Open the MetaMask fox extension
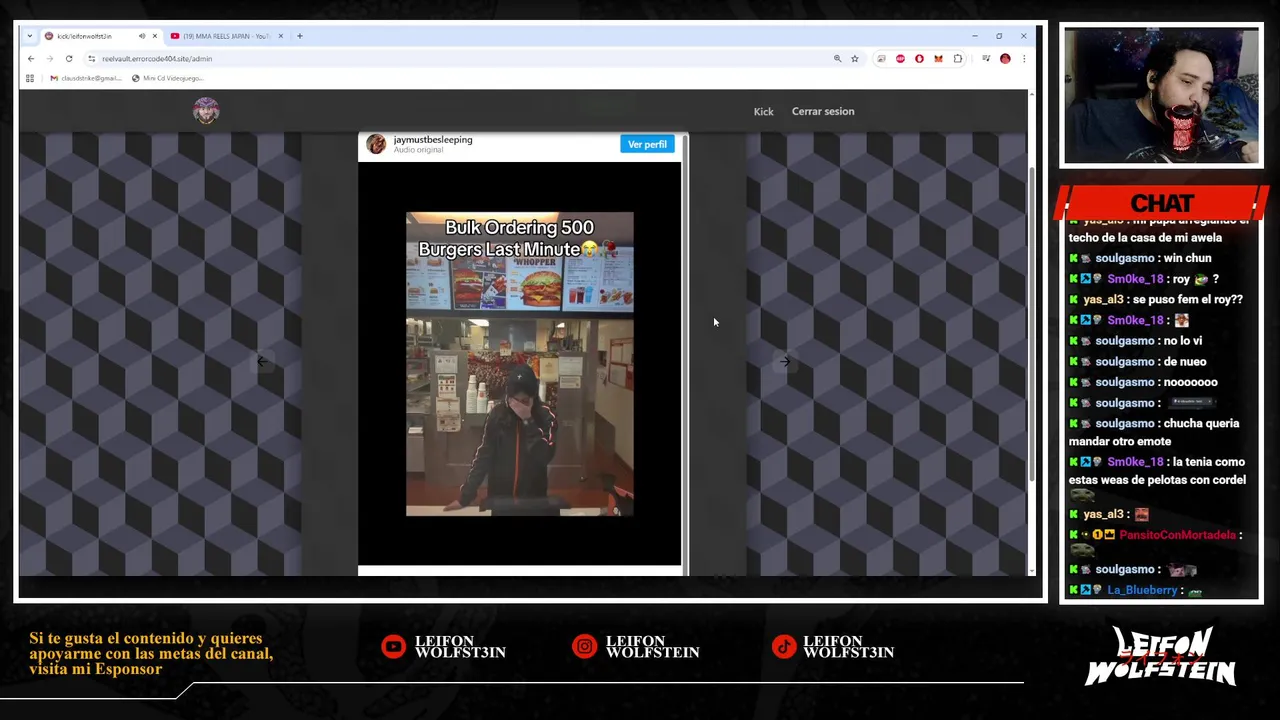This screenshot has height=720, width=1280. coord(938,59)
